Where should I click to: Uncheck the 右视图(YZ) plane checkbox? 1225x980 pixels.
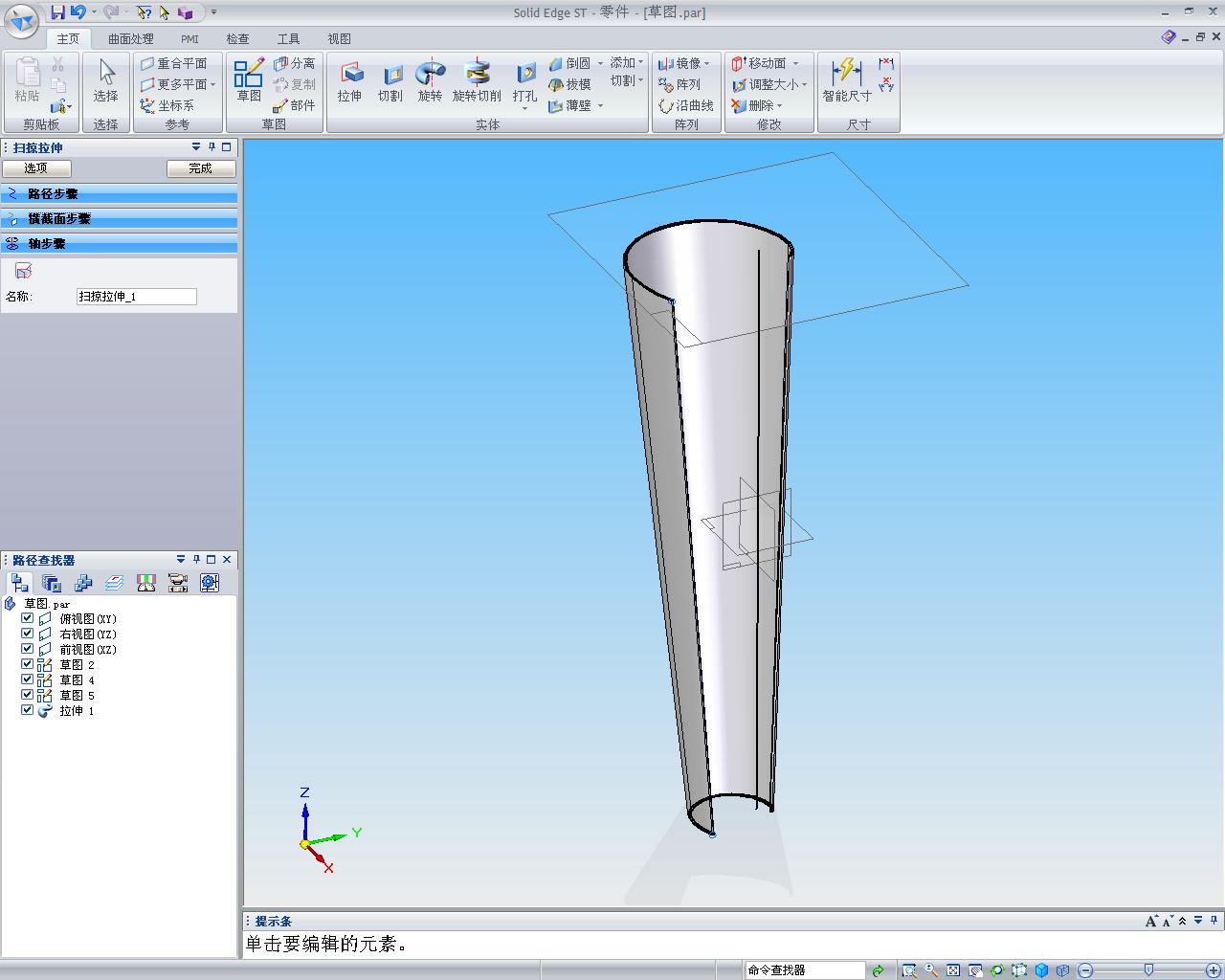(27, 634)
